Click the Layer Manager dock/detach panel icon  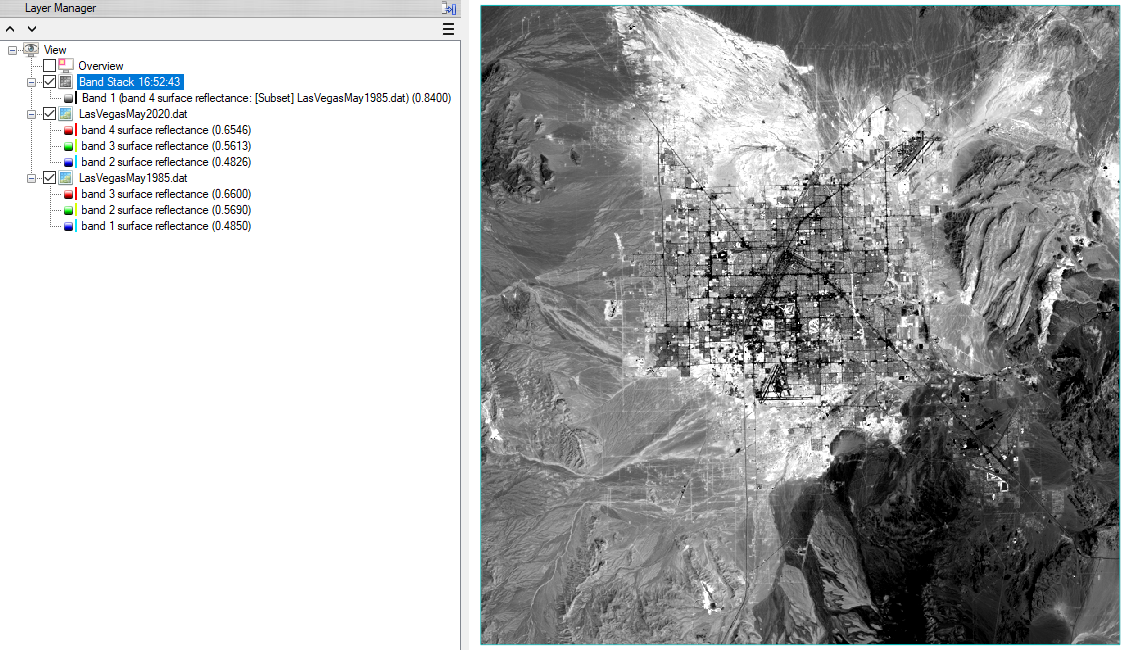pos(449,8)
